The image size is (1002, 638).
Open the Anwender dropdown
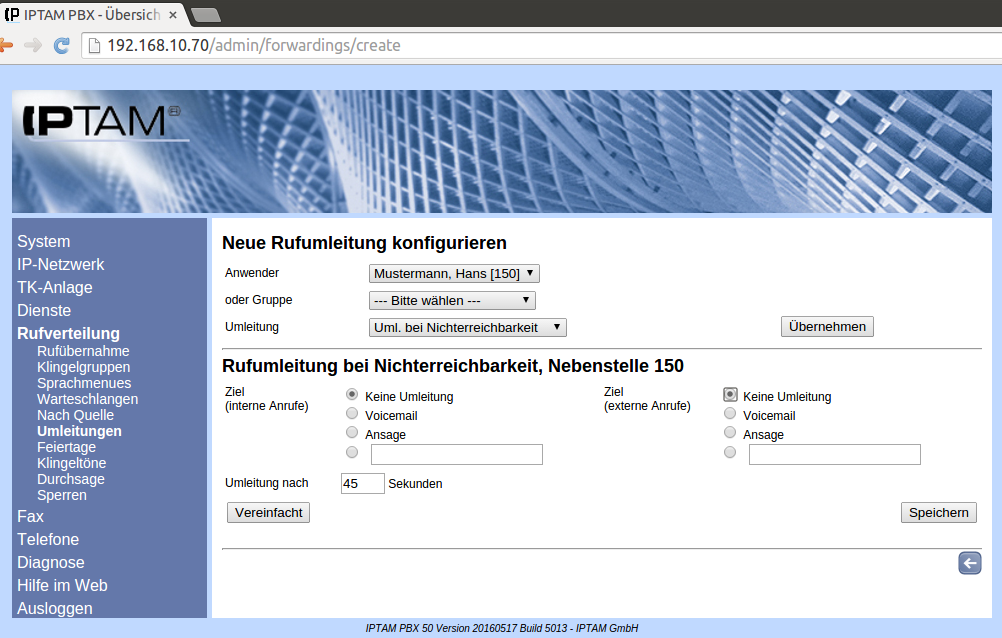455,274
